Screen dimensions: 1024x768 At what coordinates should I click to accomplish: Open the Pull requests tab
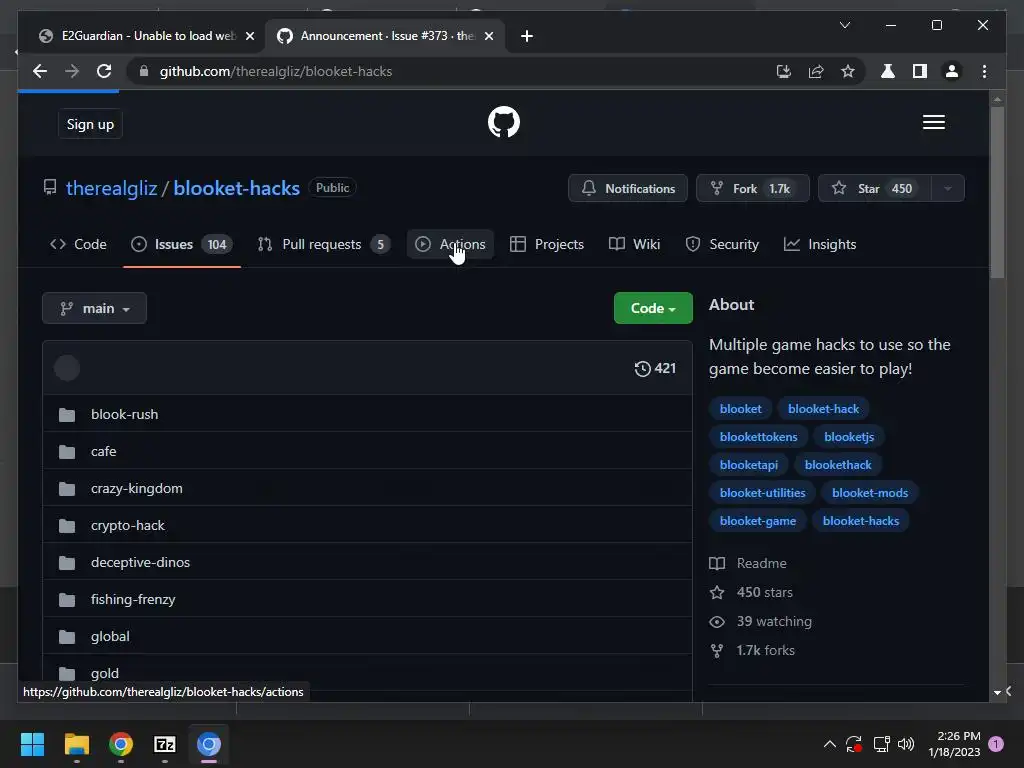coord(324,244)
